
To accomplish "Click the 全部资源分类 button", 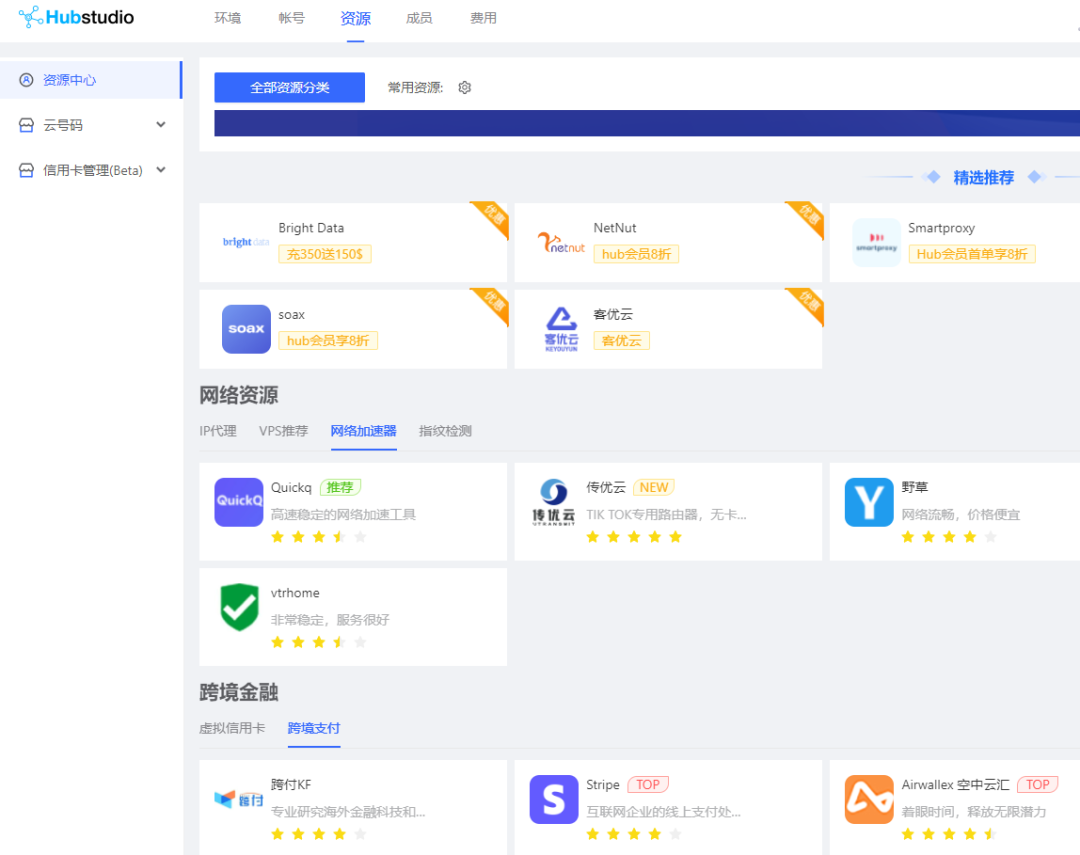I will pyautogui.click(x=289, y=87).
